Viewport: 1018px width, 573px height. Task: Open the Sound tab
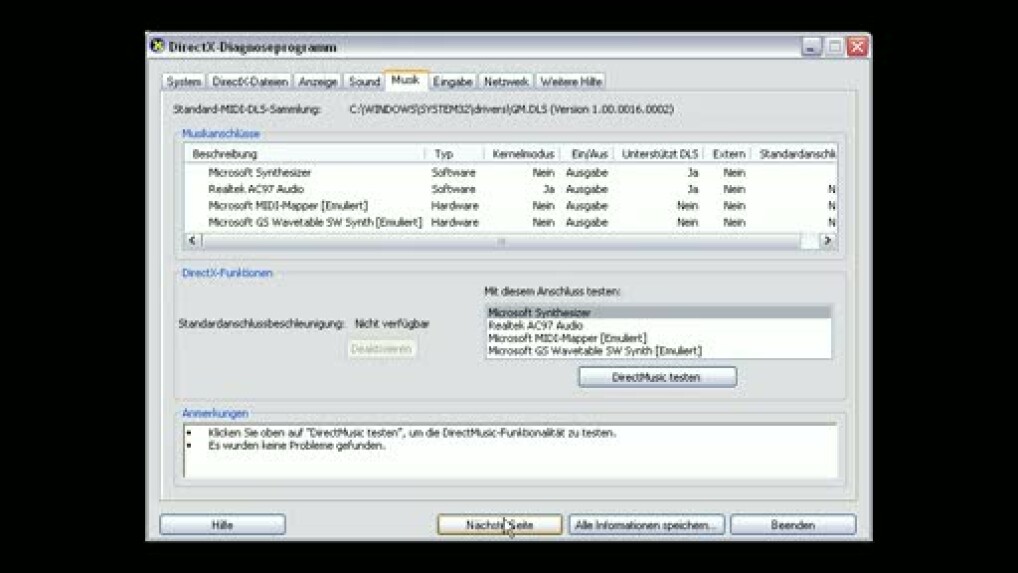pos(364,82)
